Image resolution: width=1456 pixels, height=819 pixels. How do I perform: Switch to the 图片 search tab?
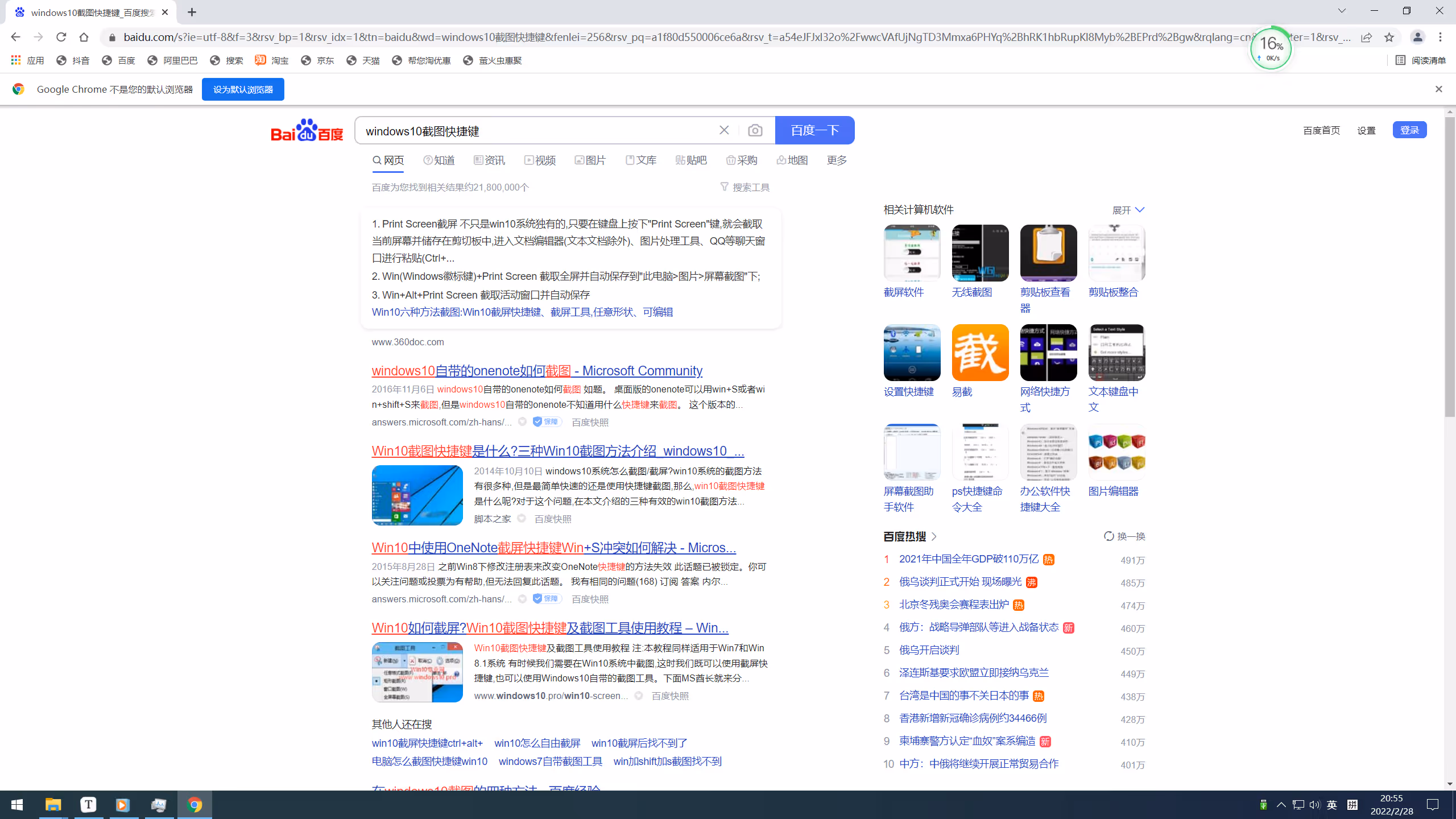pyautogui.click(x=590, y=160)
